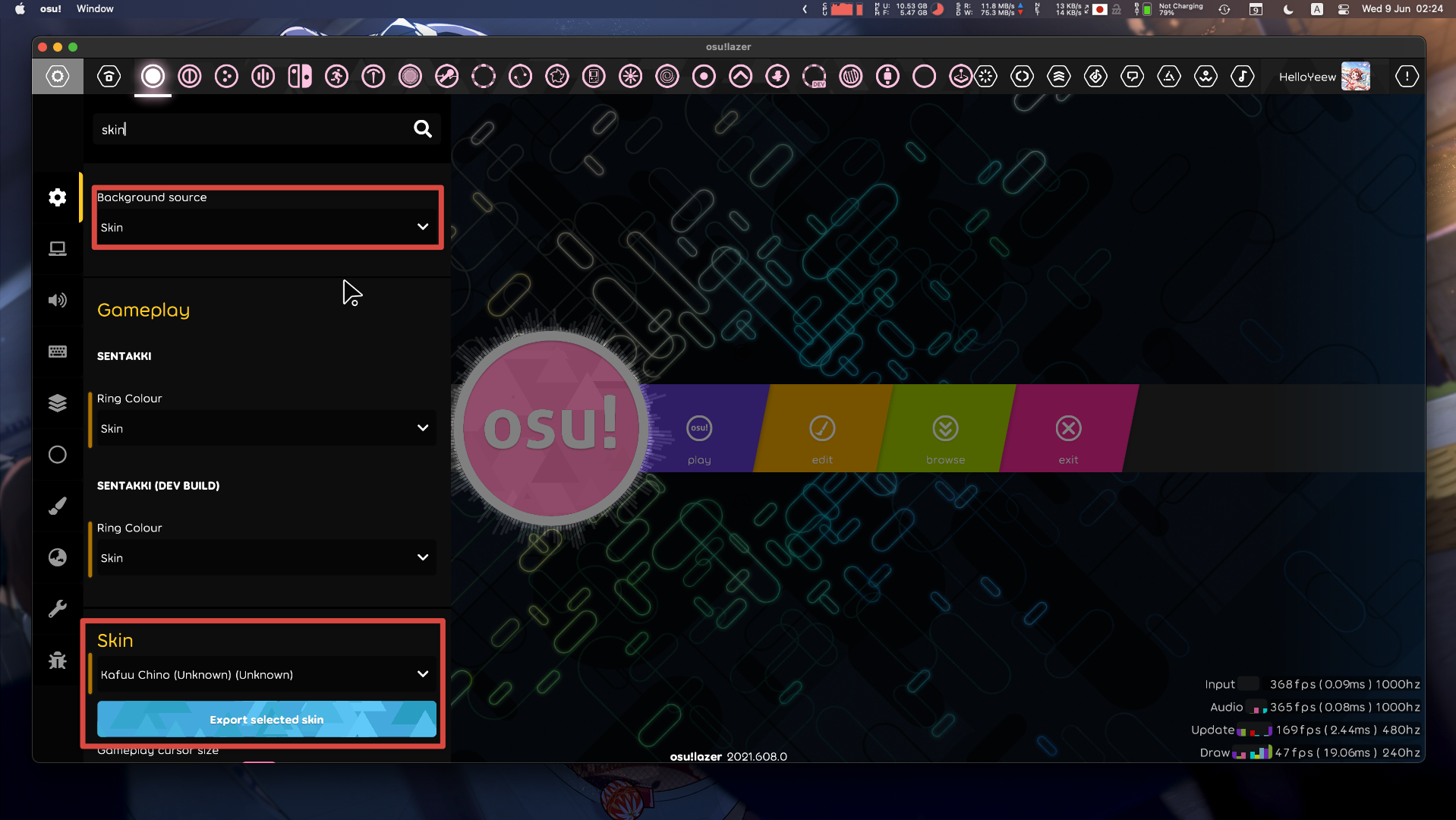Open the Window menu in the menu bar
Screen dimensions: 1456x820
point(94,9)
